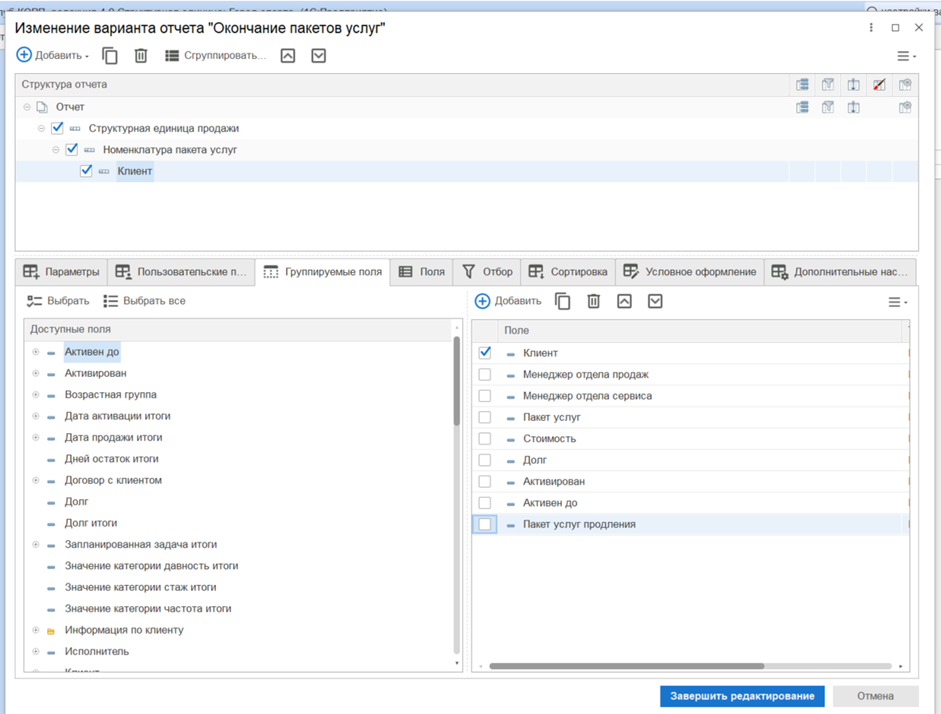
Task: Open top toolbar hamburger menu
Action: pyautogui.click(x=906, y=56)
